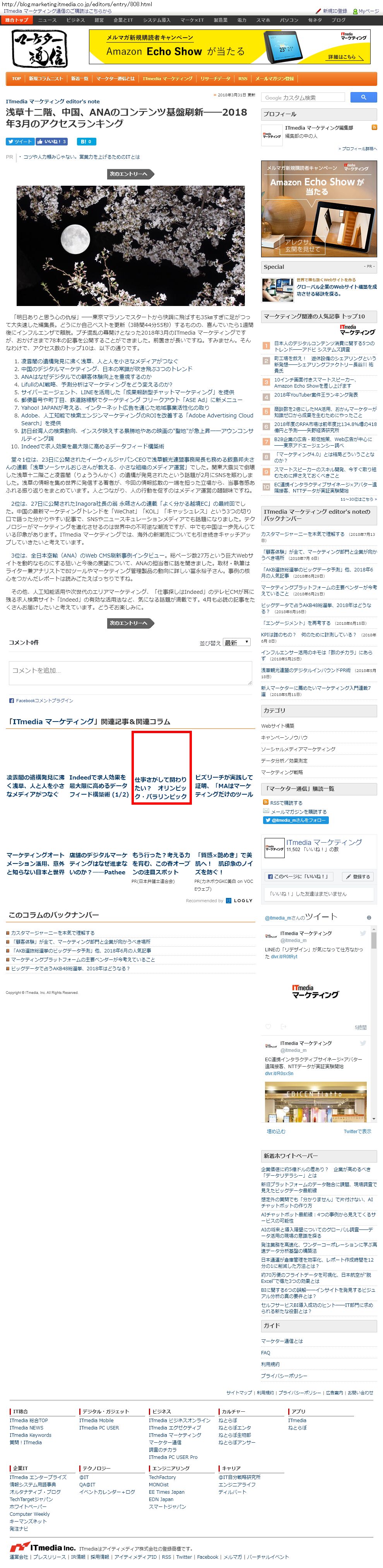Click the Twitterで表示 link under the tweets
Image resolution: width=383 pixels, height=1568 pixels.
pyautogui.click(x=357, y=1131)
